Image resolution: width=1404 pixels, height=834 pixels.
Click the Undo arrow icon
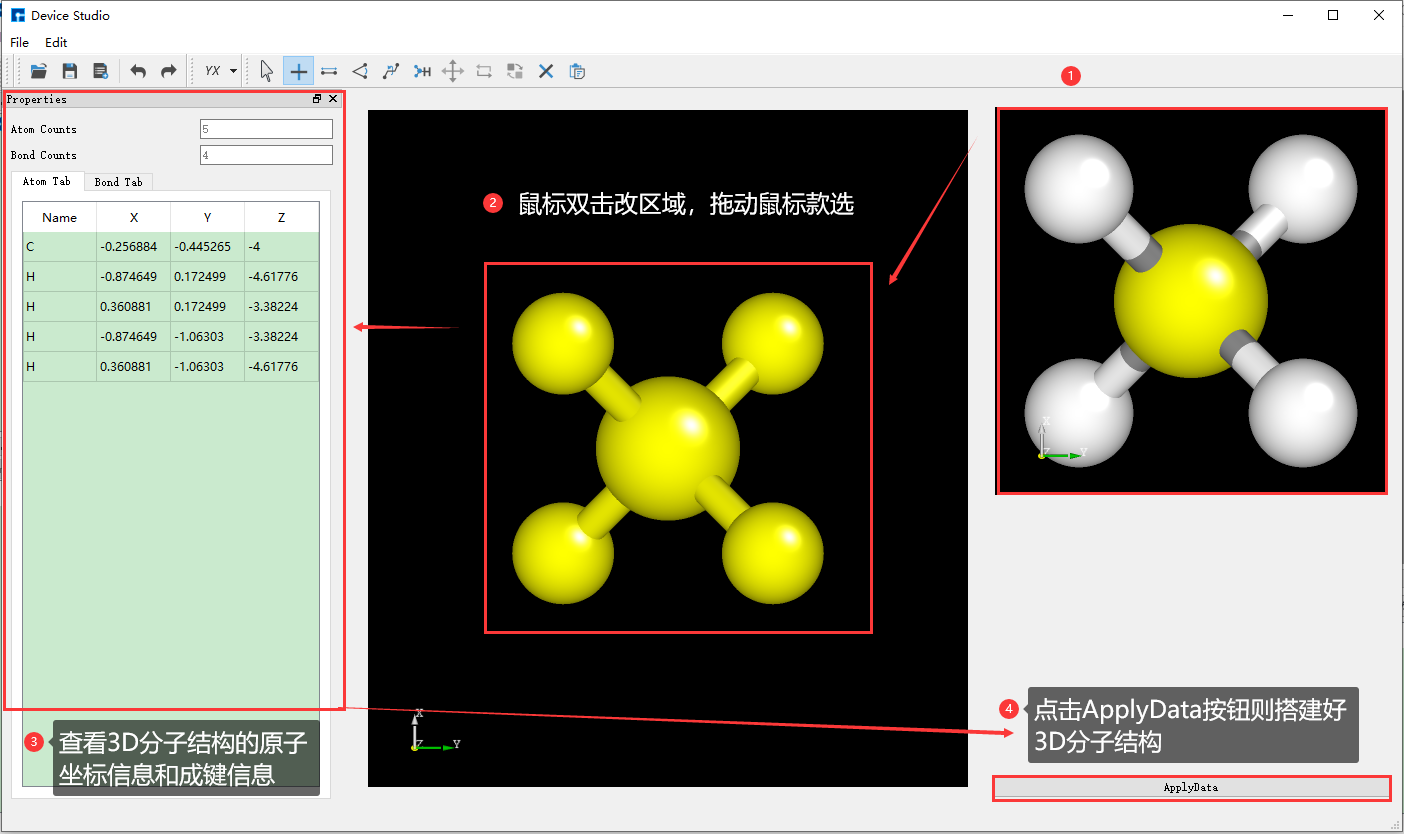coord(138,71)
